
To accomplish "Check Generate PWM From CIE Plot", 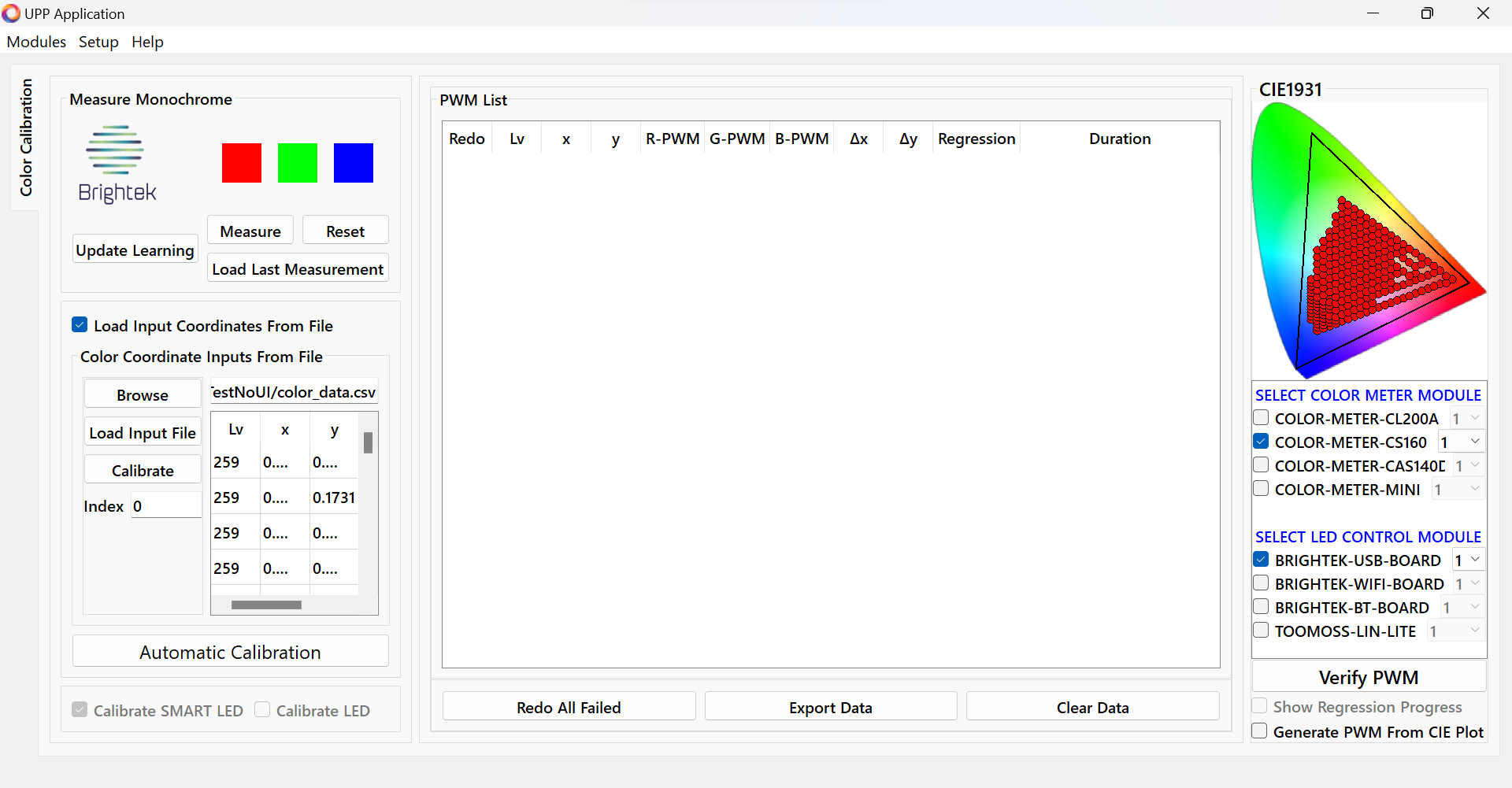I will 1260,731.
